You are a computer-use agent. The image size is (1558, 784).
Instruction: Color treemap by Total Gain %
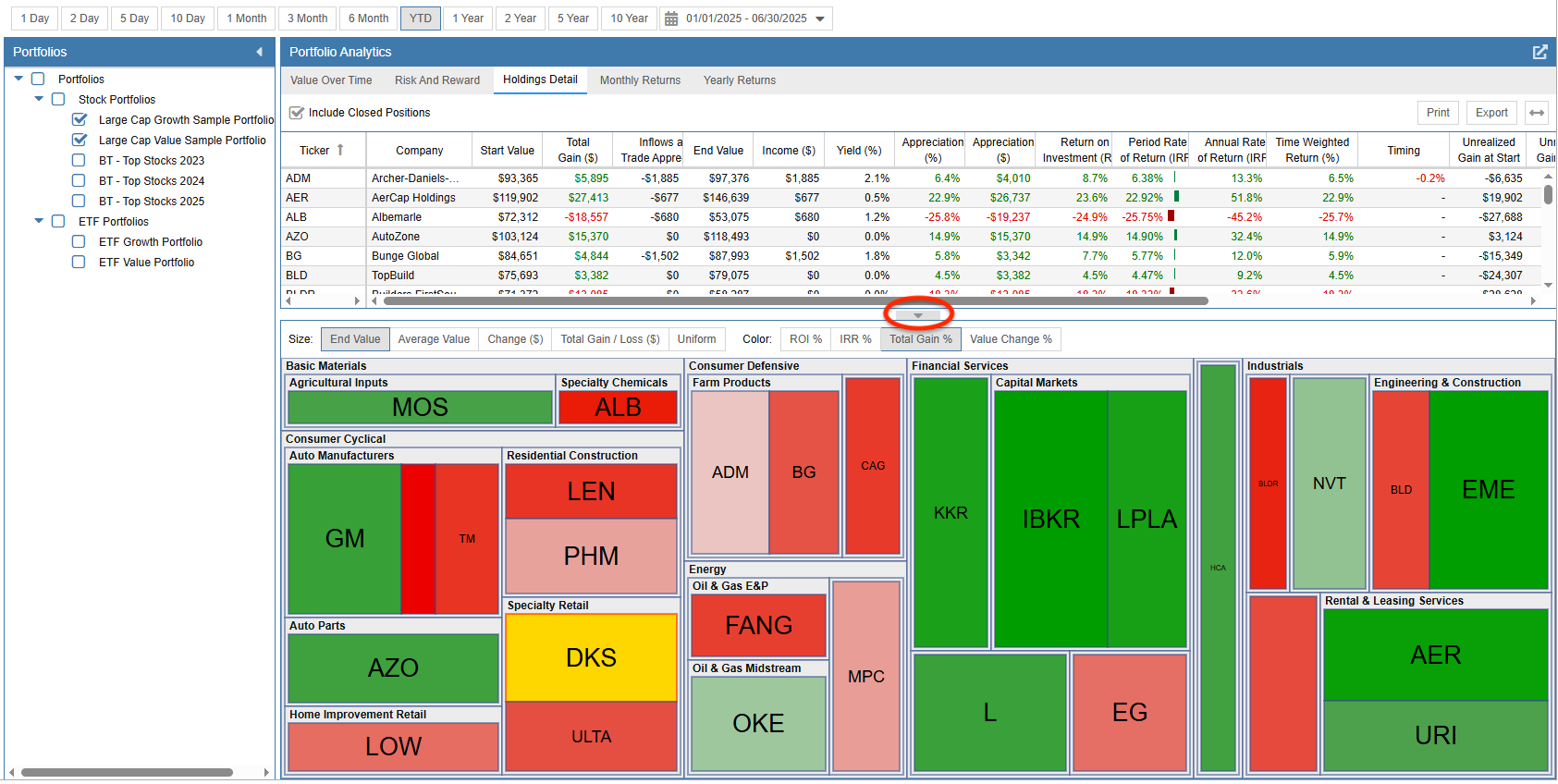point(920,339)
